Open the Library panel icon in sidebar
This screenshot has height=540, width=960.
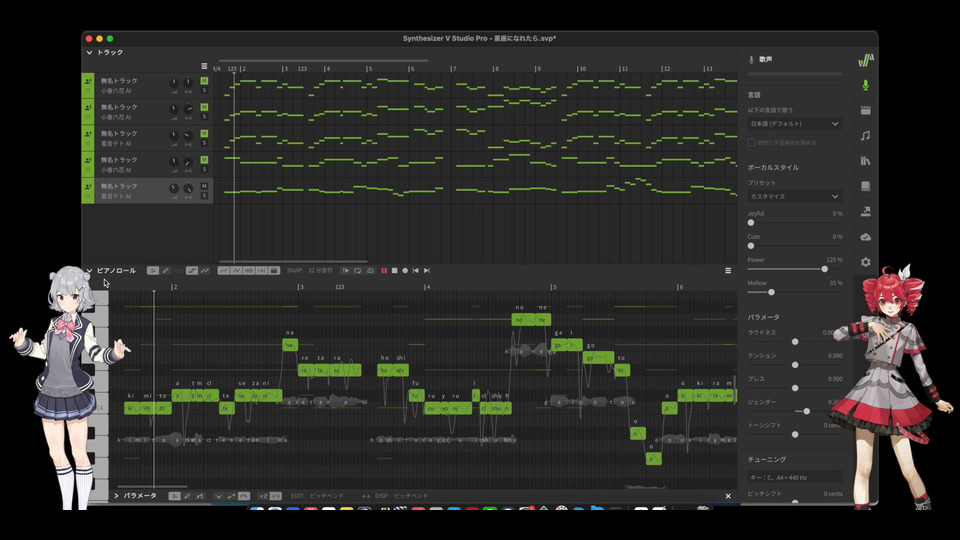coord(865,160)
